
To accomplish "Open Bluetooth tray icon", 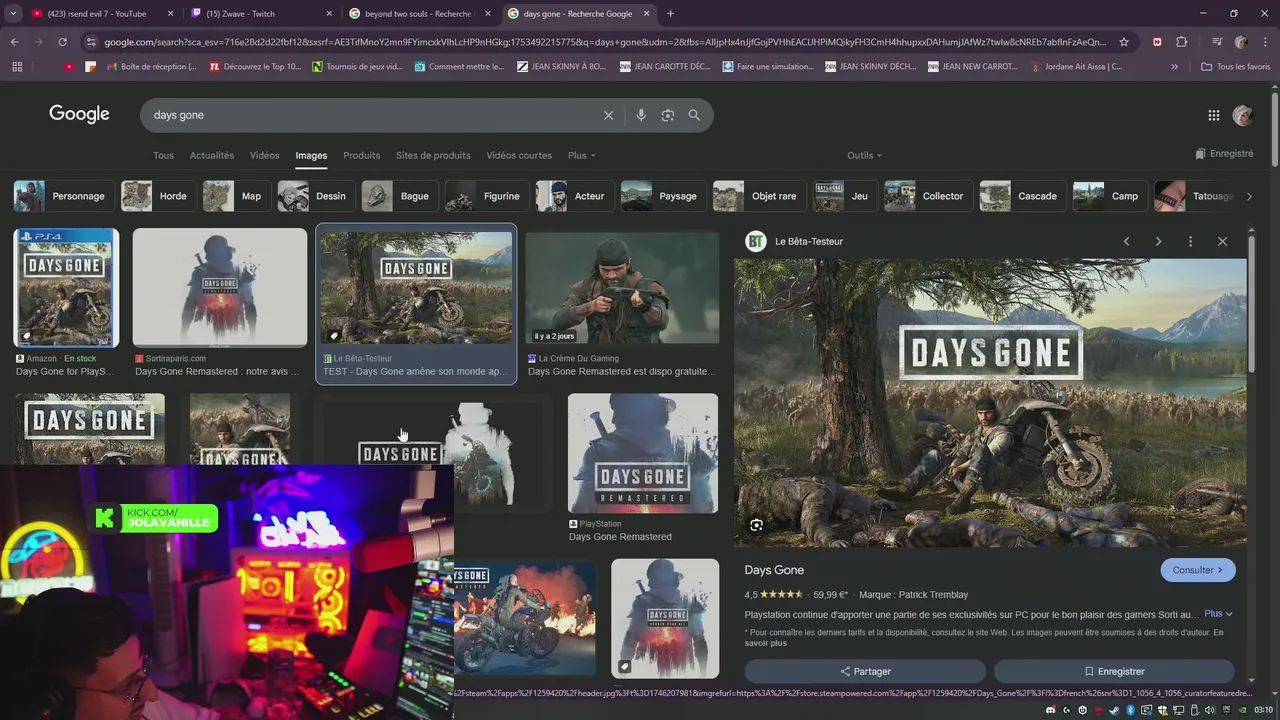I will pyautogui.click(x=1131, y=710).
